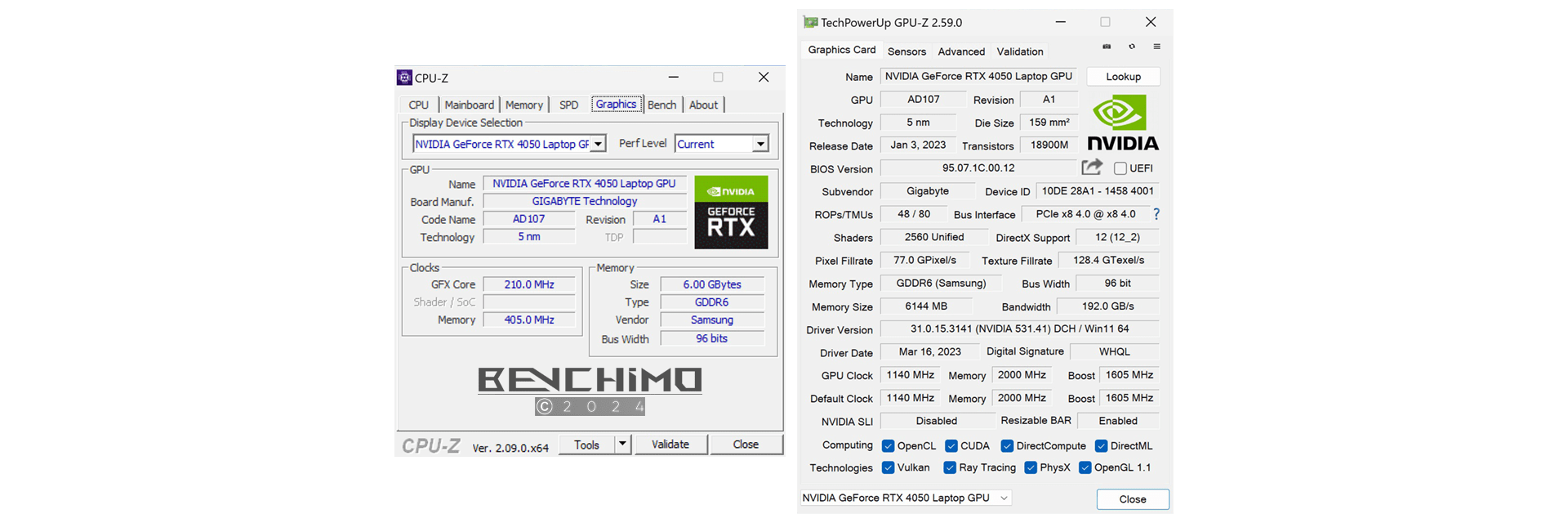Click the Driver Date Mar 16, 2023 value
Image resolution: width=1568 pixels, height=523 pixels.
tap(929, 351)
